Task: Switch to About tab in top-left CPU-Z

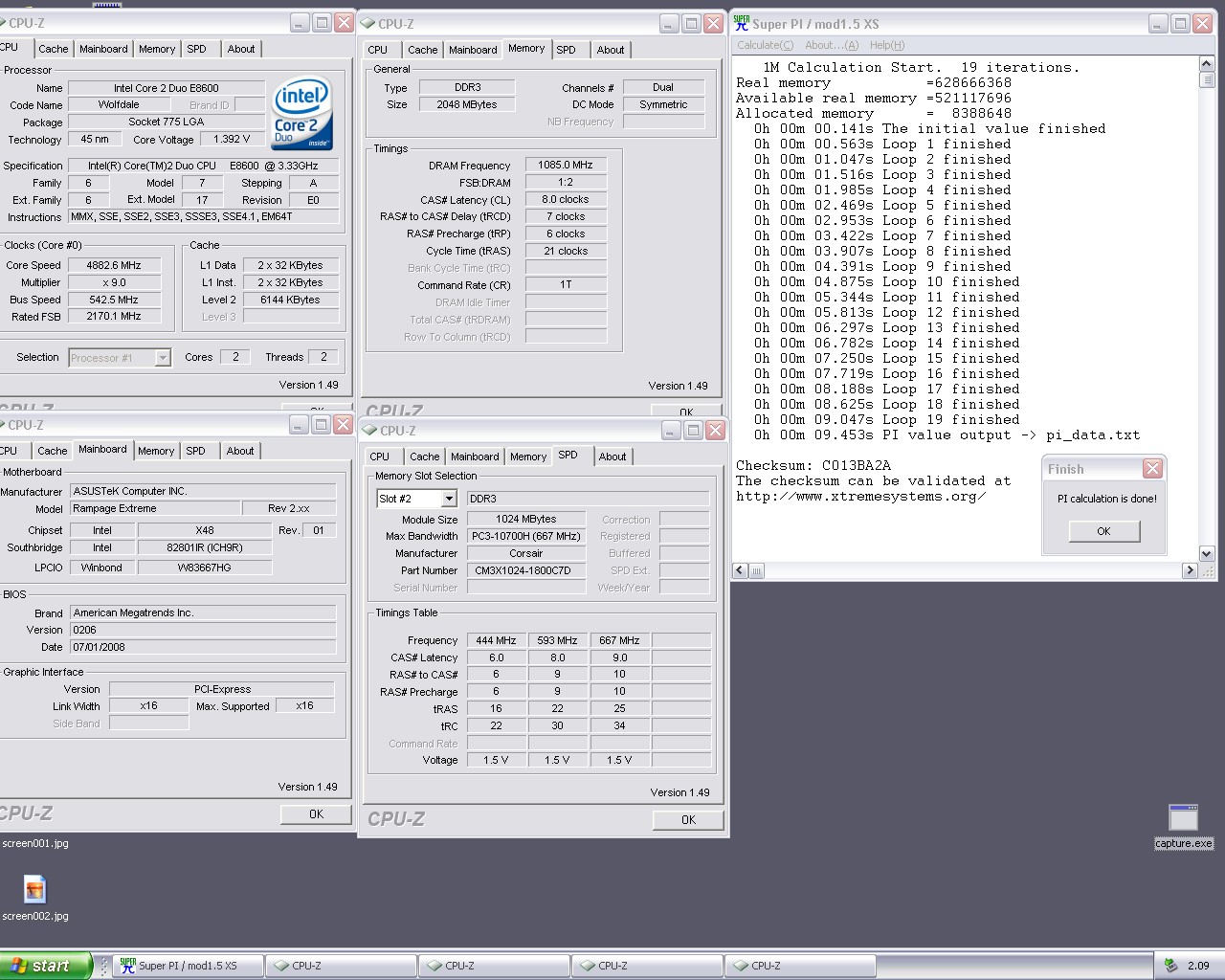Action: click(x=241, y=49)
